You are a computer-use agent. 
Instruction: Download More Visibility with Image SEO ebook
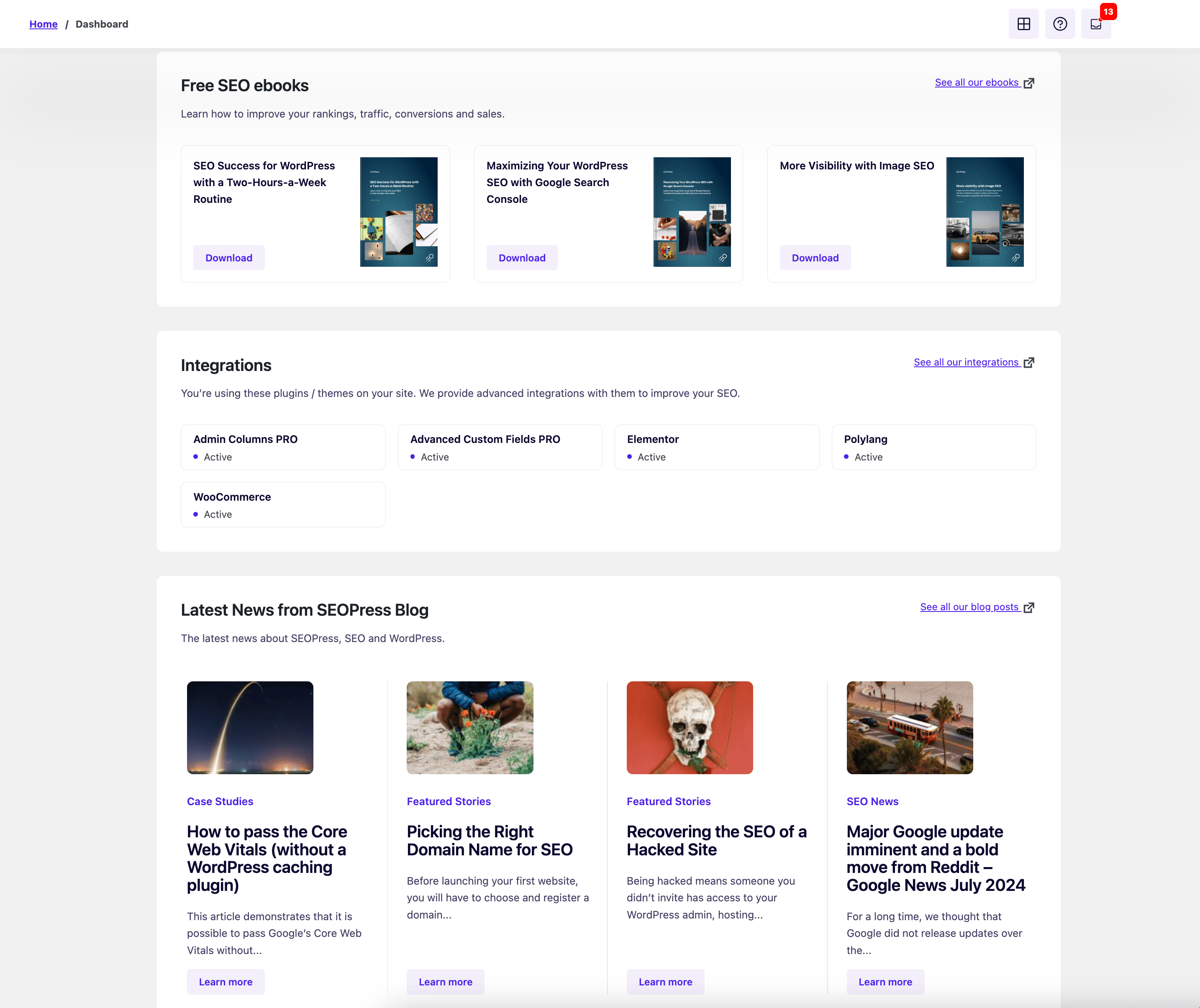(815, 258)
